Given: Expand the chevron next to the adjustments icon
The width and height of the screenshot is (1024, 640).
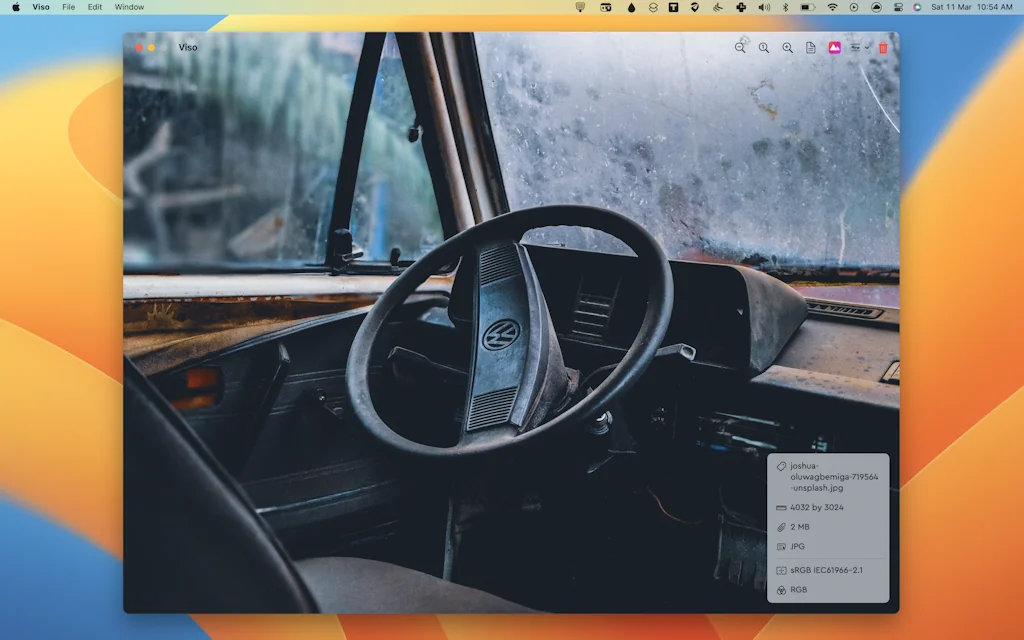Looking at the screenshot, I should coord(869,47).
